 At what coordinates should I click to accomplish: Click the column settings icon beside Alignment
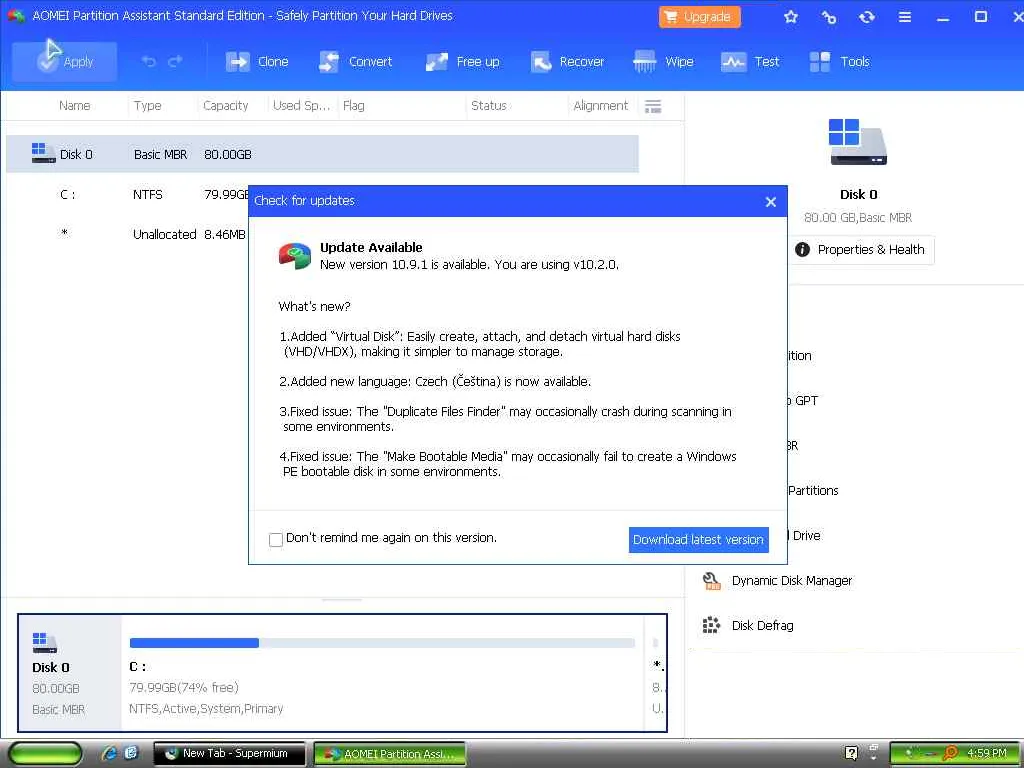tap(652, 106)
